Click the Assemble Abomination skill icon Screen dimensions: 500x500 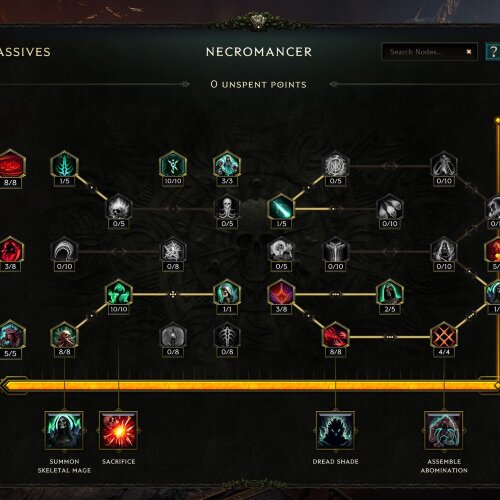click(x=444, y=430)
